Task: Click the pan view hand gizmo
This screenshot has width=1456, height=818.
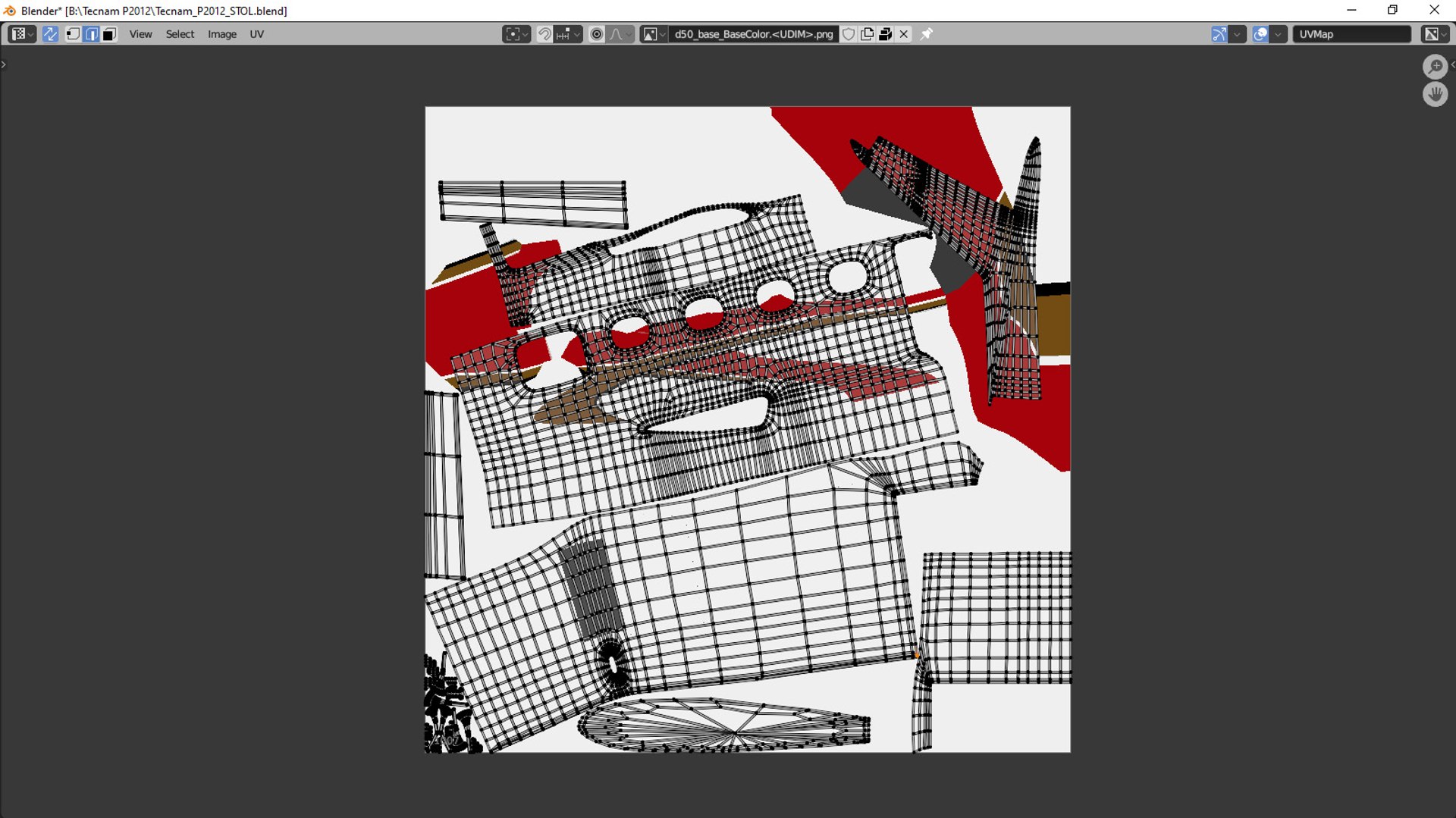Action: click(1435, 94)
